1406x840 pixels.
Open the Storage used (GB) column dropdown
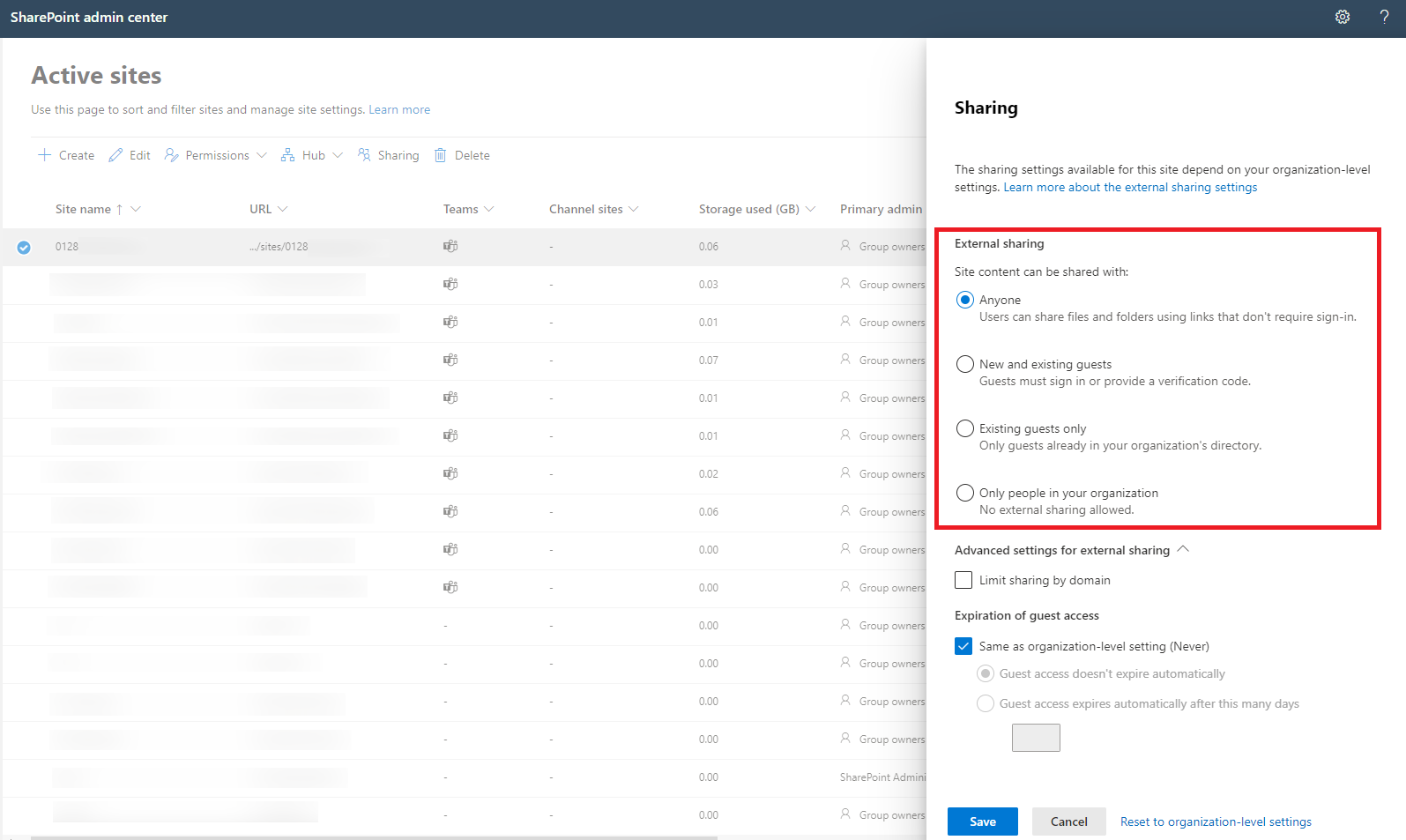[811, 209]
